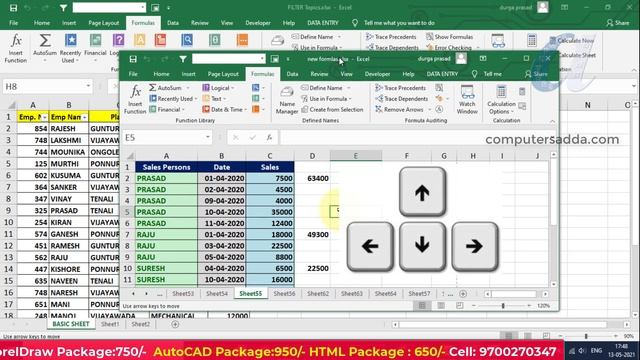640x360 pixels.
Task: Open AutoSum in front window ribbon
Action: coord(169,88)
